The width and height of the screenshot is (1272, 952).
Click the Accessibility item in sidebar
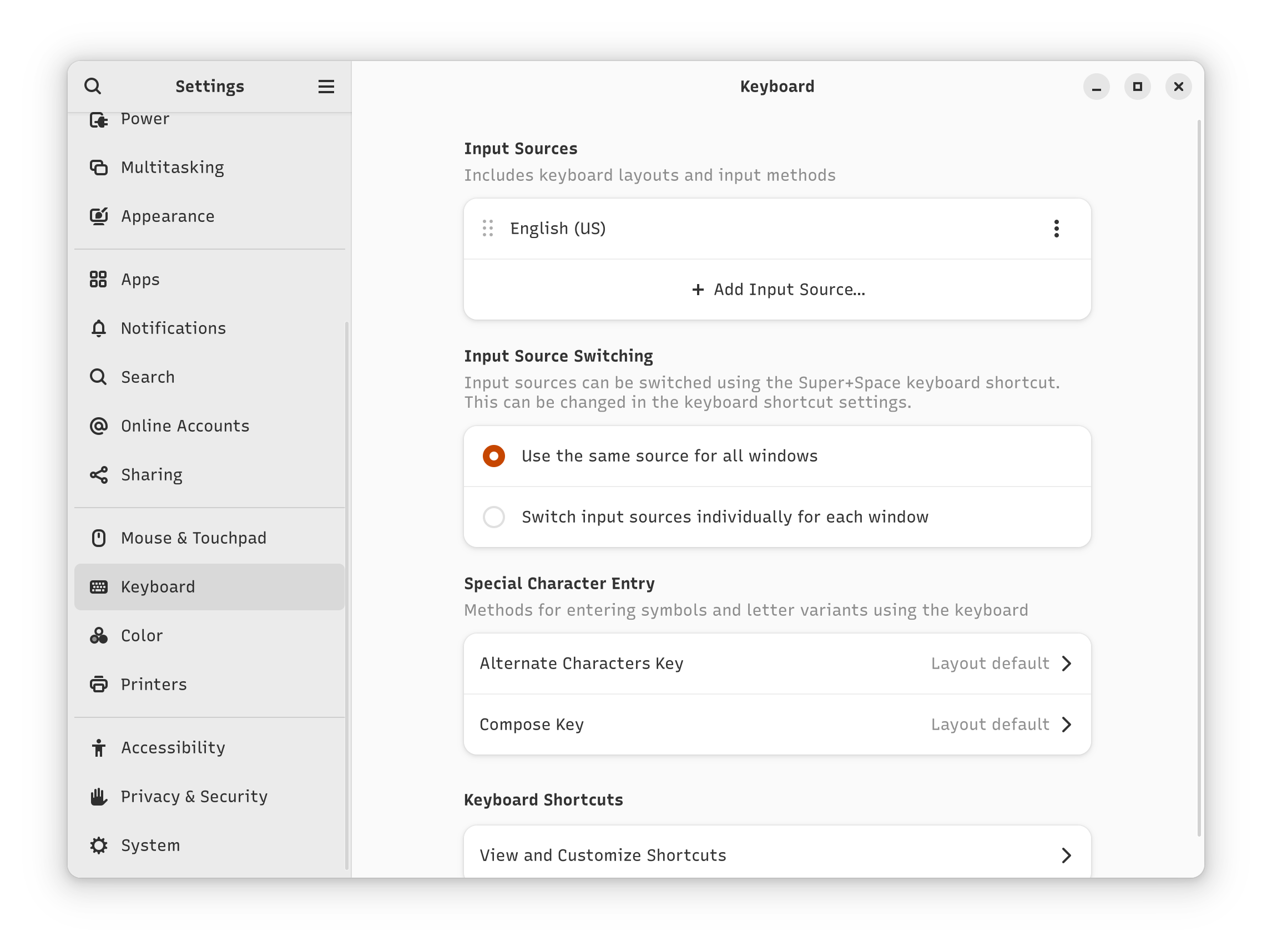[x=173, y=748]
